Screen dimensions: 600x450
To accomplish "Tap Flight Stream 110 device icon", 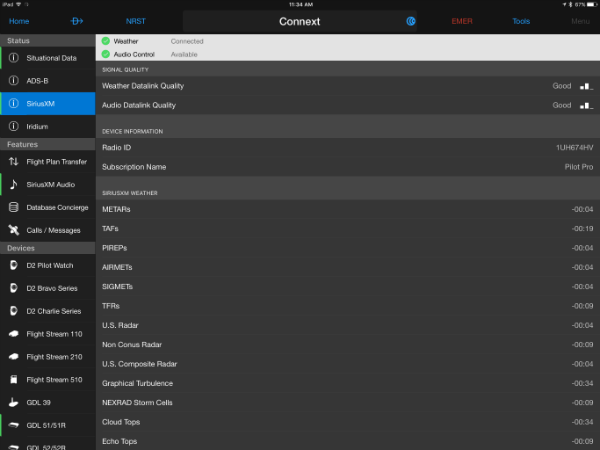I will [14, 334].
